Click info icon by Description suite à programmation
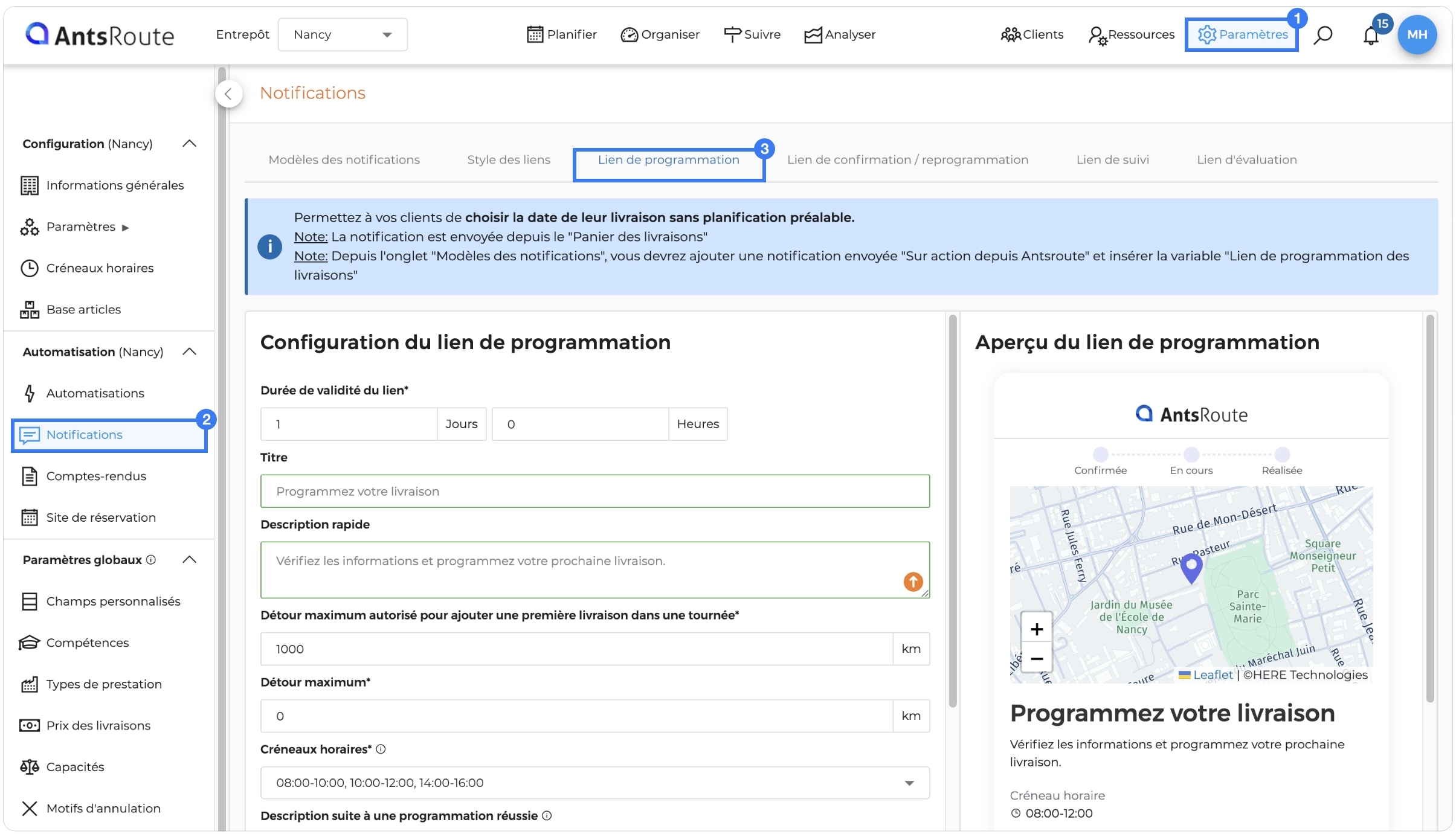The width and height of the screenshot is (1456, 834). coord(547,816)
